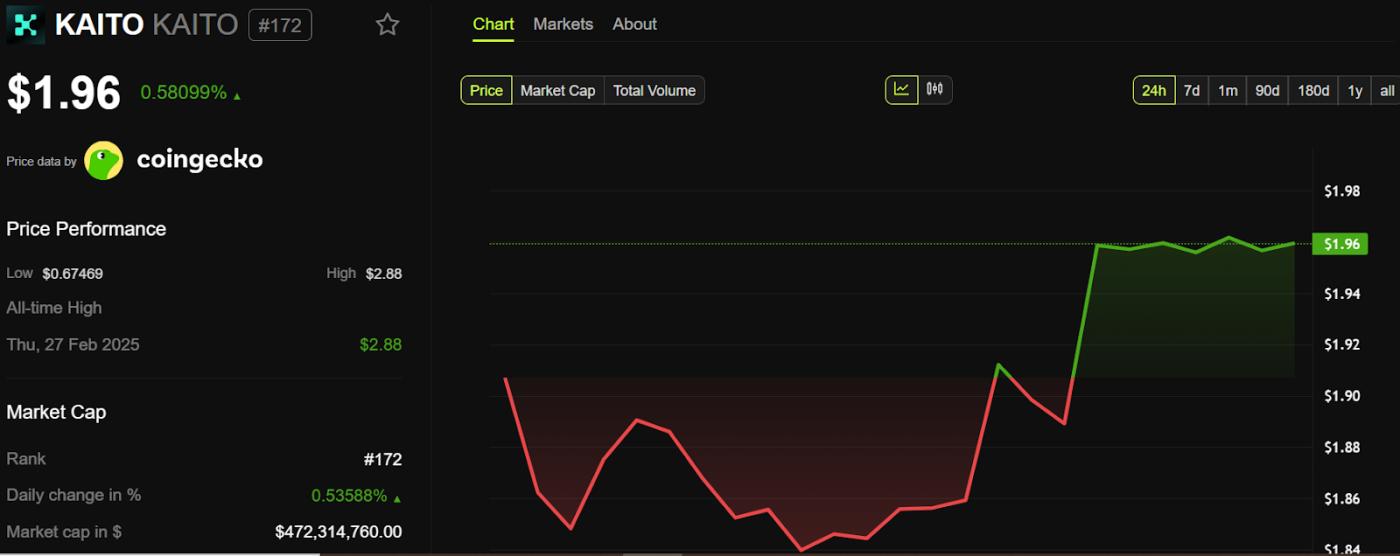Open the Markets tab
This screenshot has height=556, width=1400.
[x=563, y=24]
